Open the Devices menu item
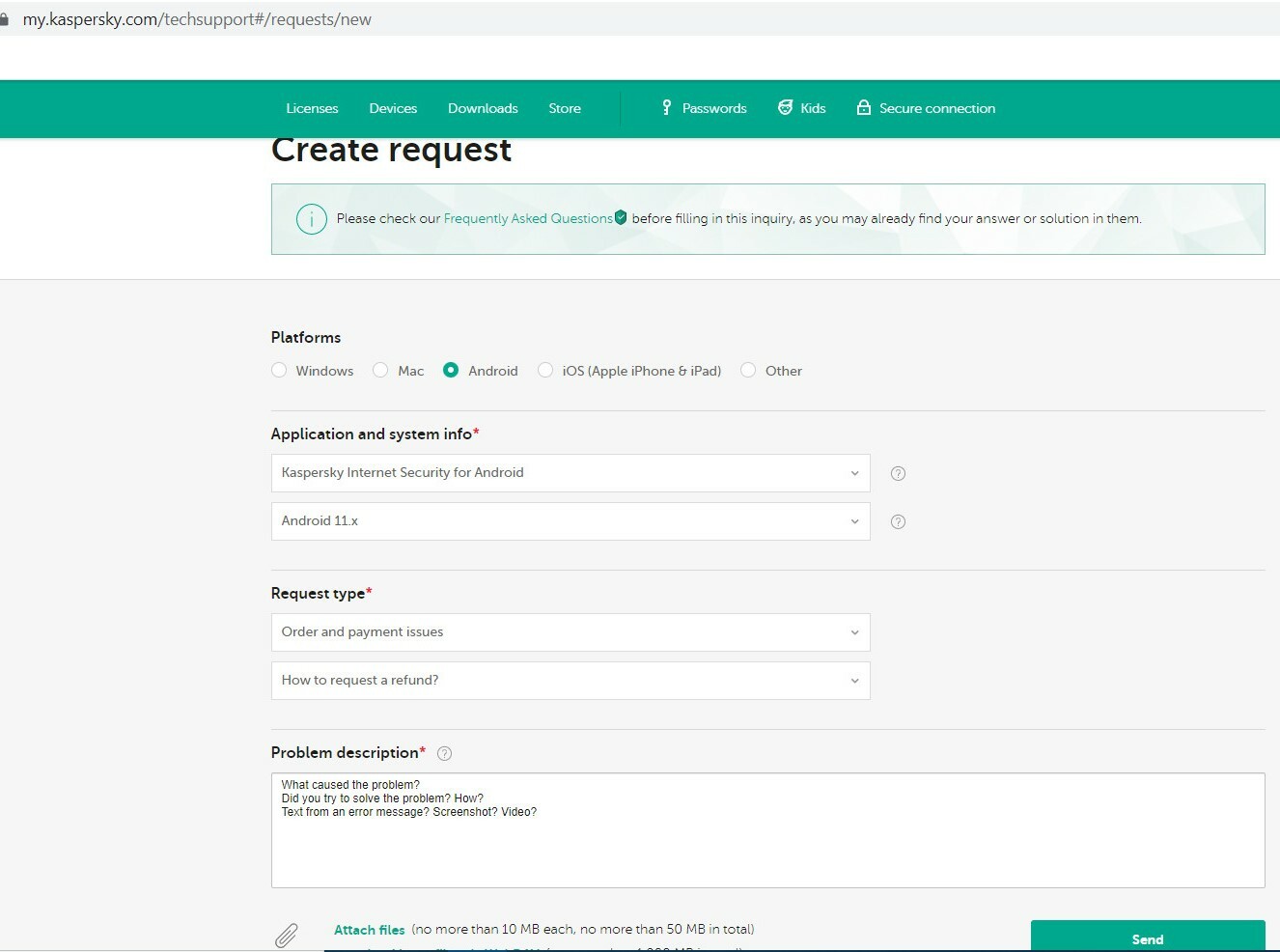The height and width of the screenshot is (952, 1280). (x=393, y=108)
